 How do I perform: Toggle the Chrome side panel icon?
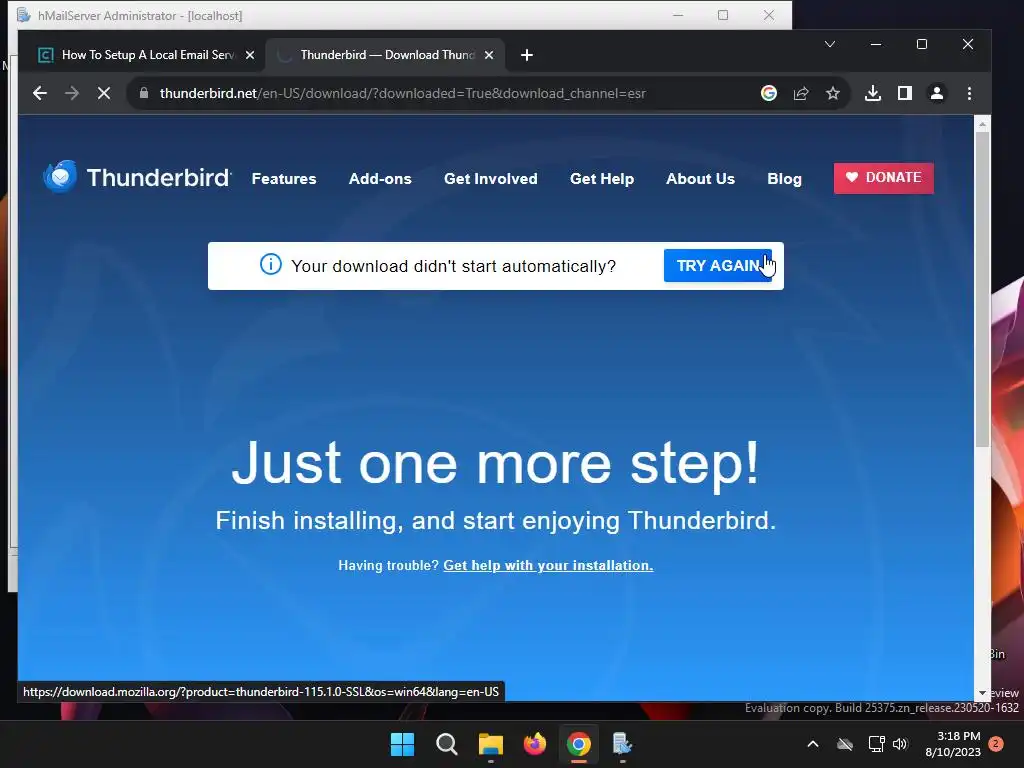point(904,93)
